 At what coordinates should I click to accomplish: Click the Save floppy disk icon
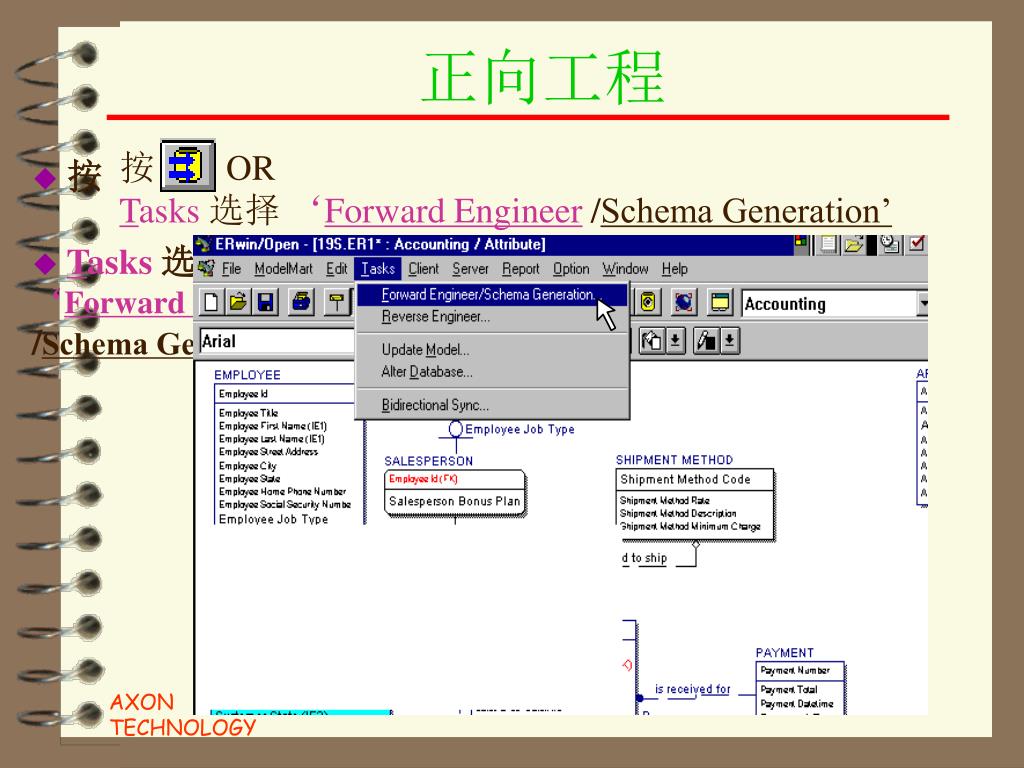point(266,302)
